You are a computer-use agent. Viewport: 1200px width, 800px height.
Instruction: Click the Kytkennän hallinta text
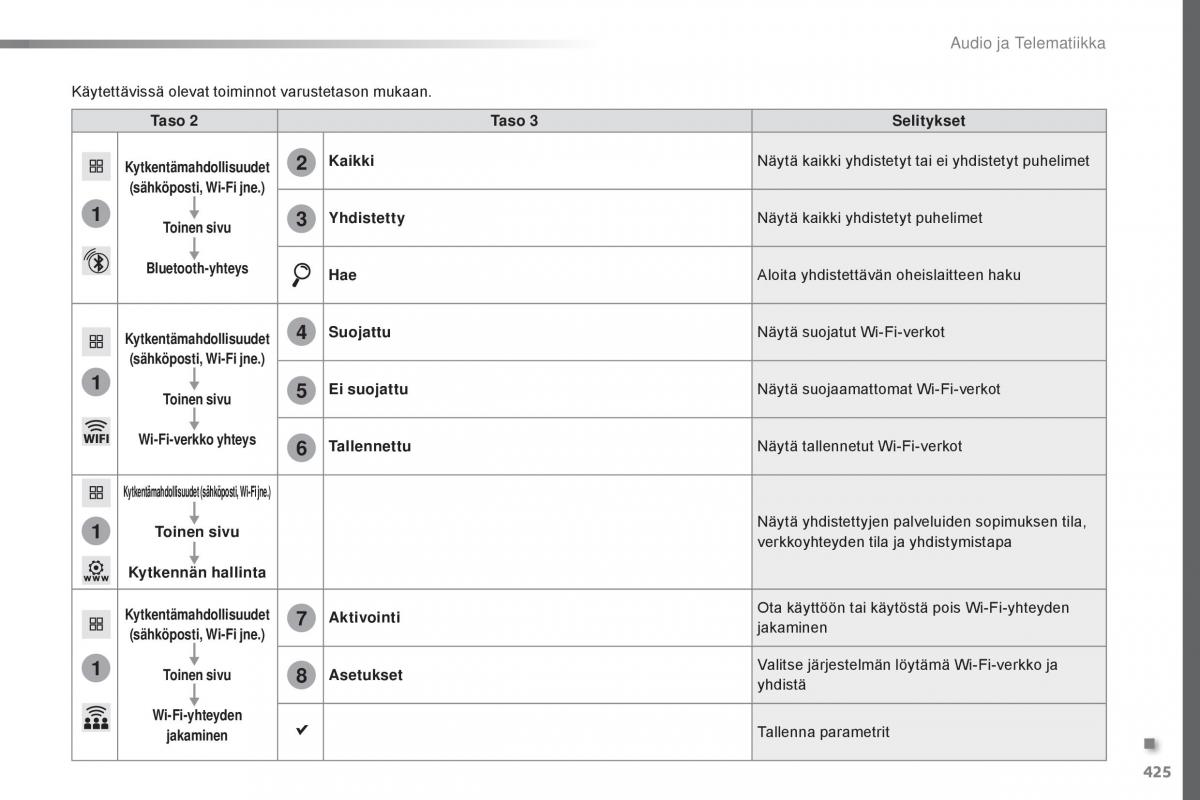point(197,572)
